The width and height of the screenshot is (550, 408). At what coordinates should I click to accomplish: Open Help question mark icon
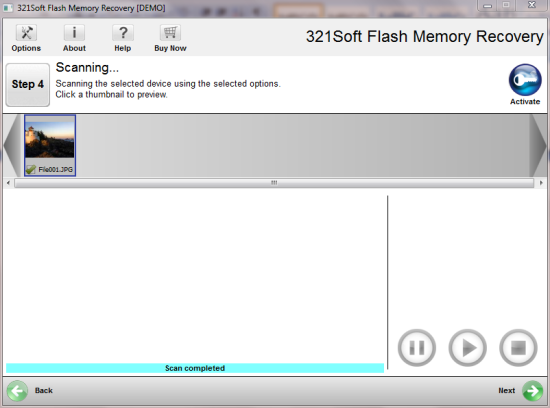[x=123, y=33]
